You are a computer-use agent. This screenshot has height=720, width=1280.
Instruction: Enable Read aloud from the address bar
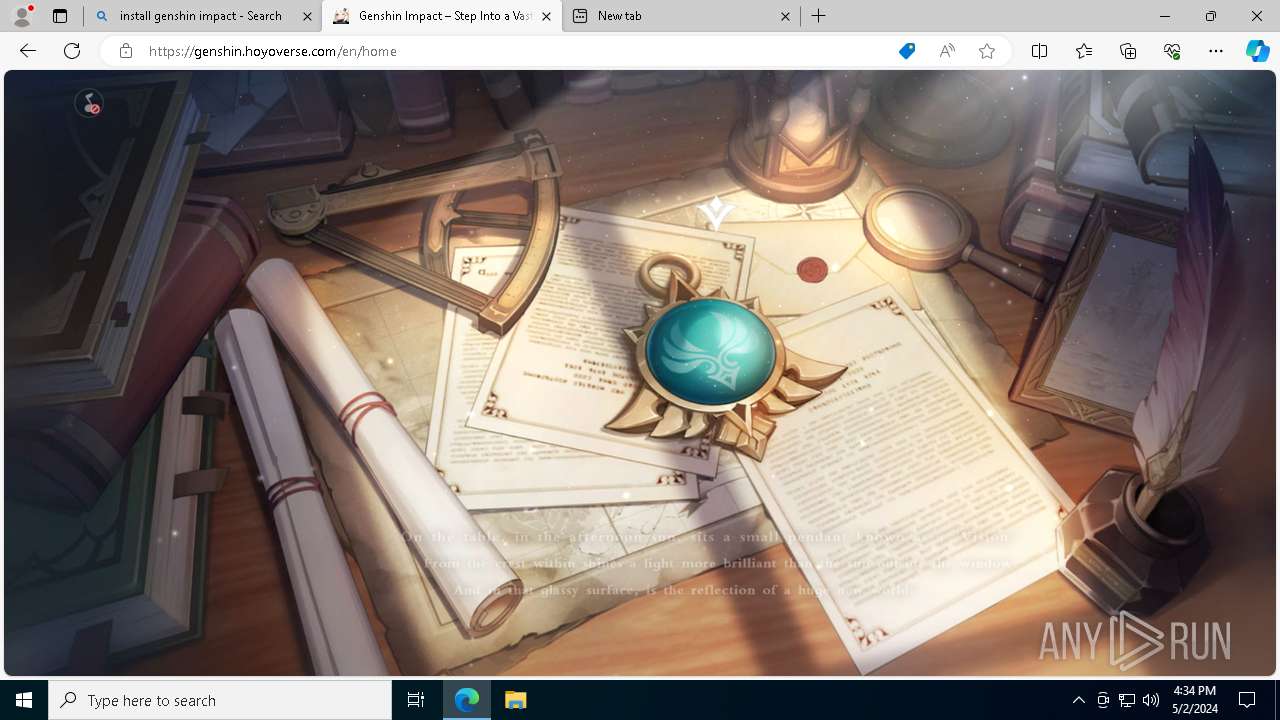click(x=947, y=51)
